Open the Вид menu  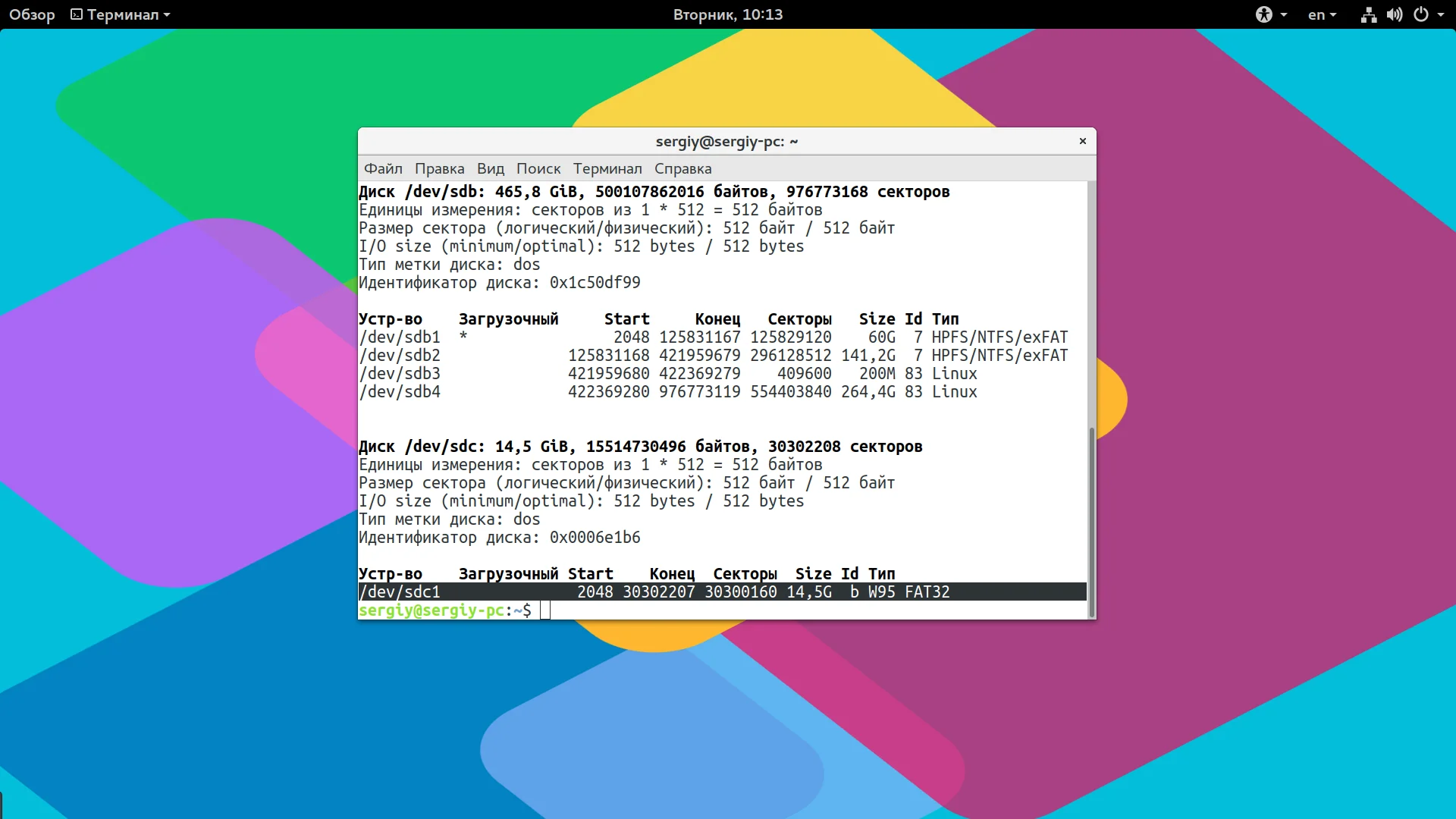(x=491, y=168)
